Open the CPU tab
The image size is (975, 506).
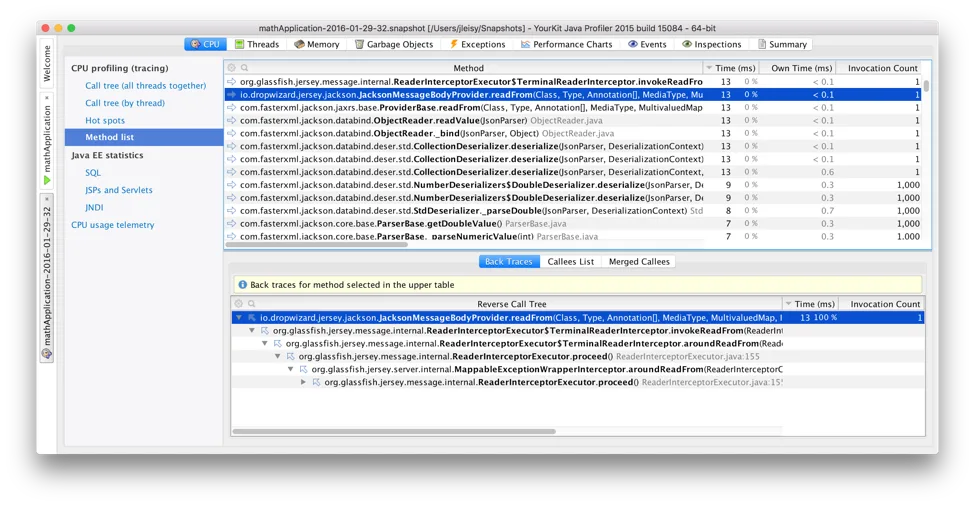(205, 44)
